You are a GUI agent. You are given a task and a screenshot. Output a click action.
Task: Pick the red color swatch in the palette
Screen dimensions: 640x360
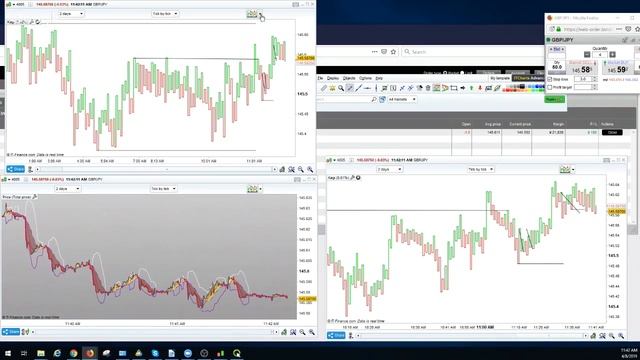[x=507, y=90]
